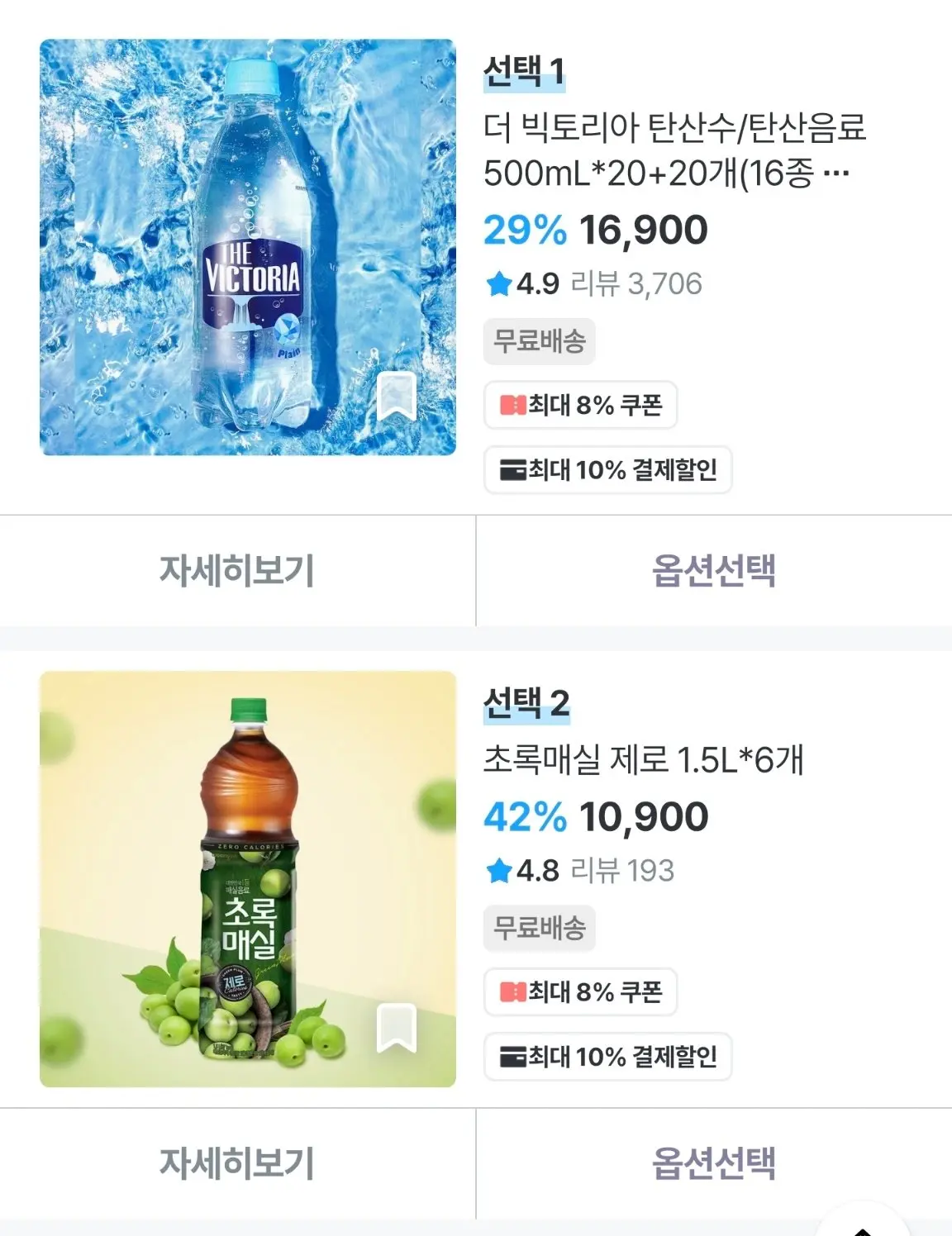Expand 옵션선택 for 초록매실 제로
The width and height of the screenshot is (952, 1236).
(x=714, y=1163)
